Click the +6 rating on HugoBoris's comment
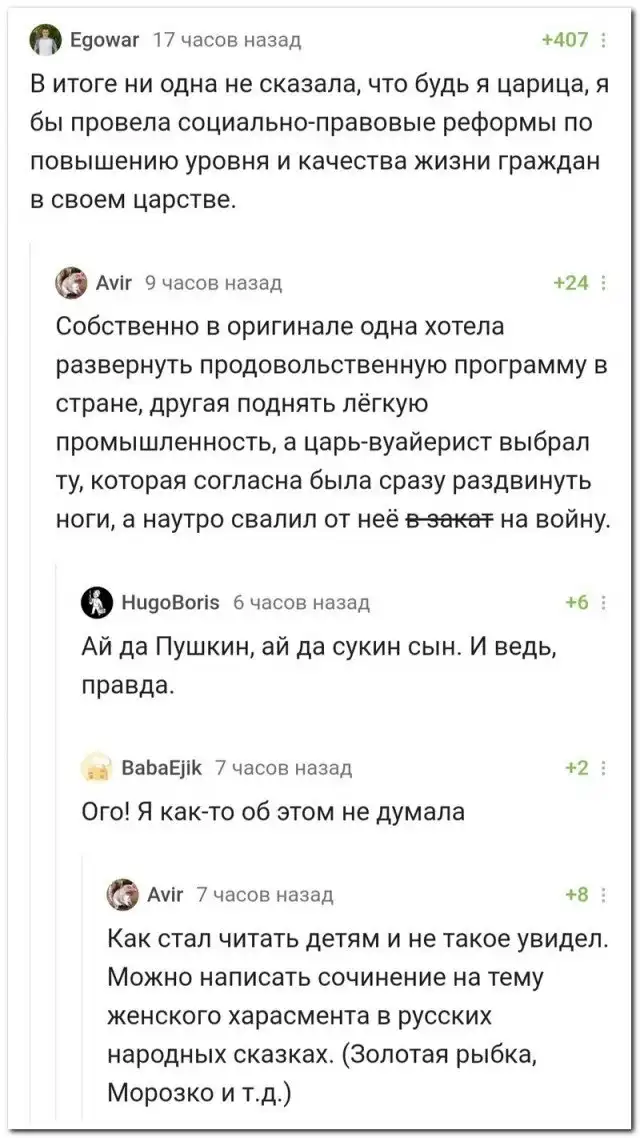Viewport: 640px width, 1138px height. (576, 603)
